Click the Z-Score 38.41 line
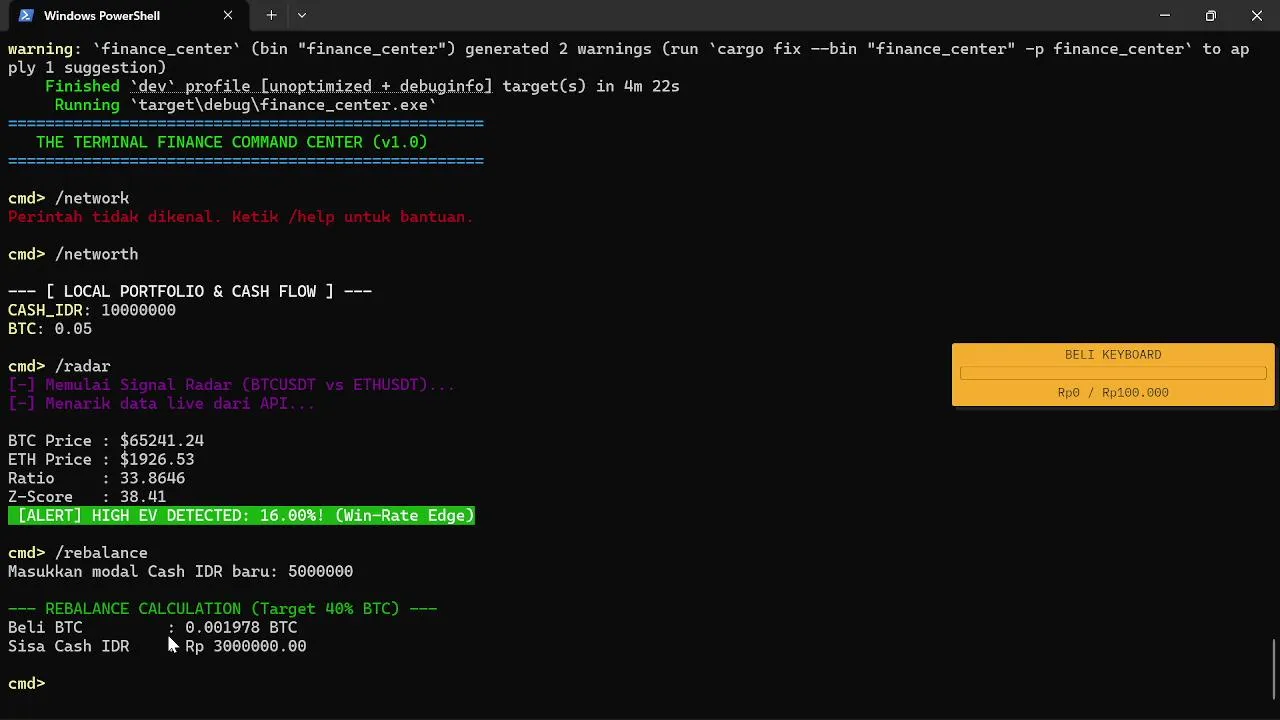The height and width of the screenshot is (720, 1280). [87, 497]
